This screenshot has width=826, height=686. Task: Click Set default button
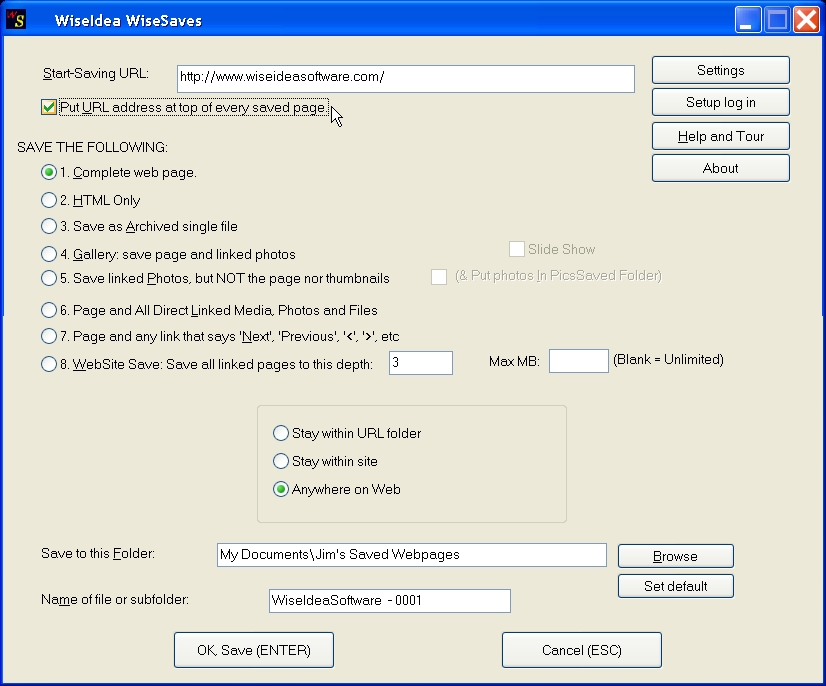click(676, 586)
